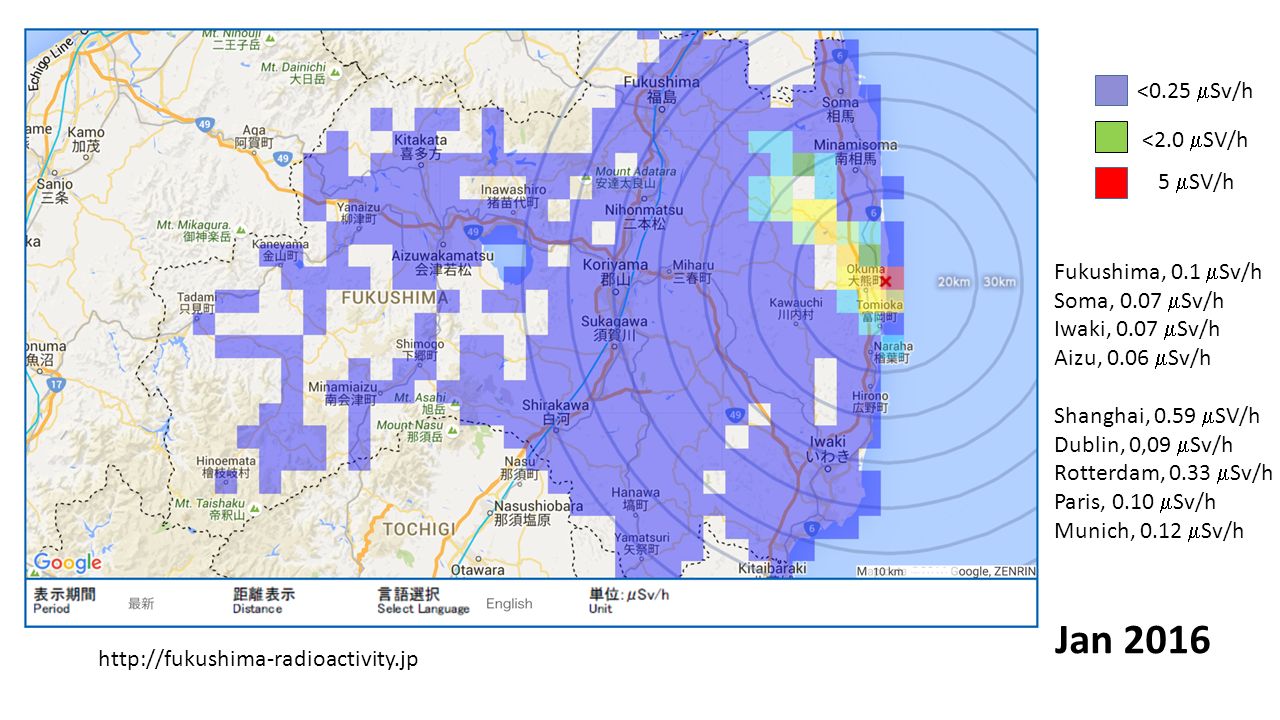Image resolution: width=1280 pixels, height=720 pixels.
Task: Click the Aizu, 0.06 µSv/h reading
Action: pyautogui.click(x=1132, y=358)
